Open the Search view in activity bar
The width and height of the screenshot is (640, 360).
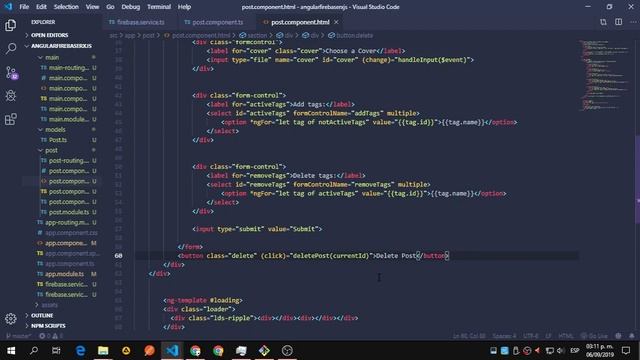[11, 49]
